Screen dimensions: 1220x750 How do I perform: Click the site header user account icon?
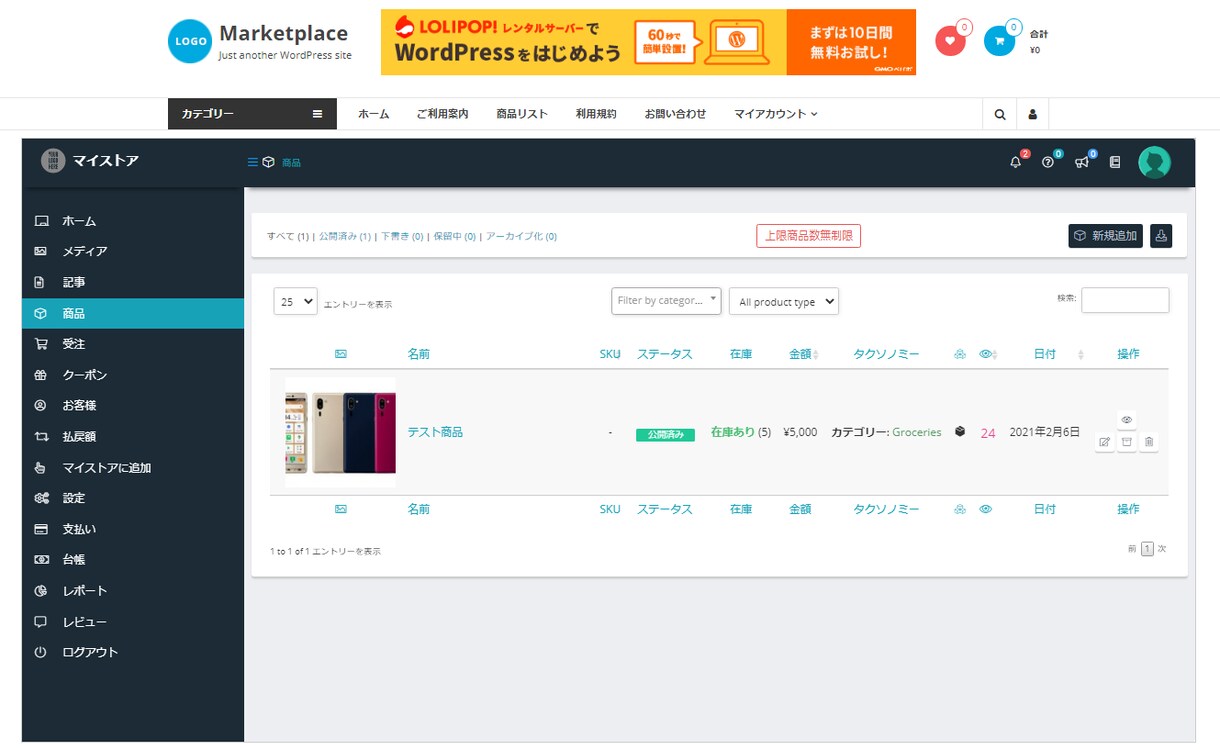click(1032, 114)
